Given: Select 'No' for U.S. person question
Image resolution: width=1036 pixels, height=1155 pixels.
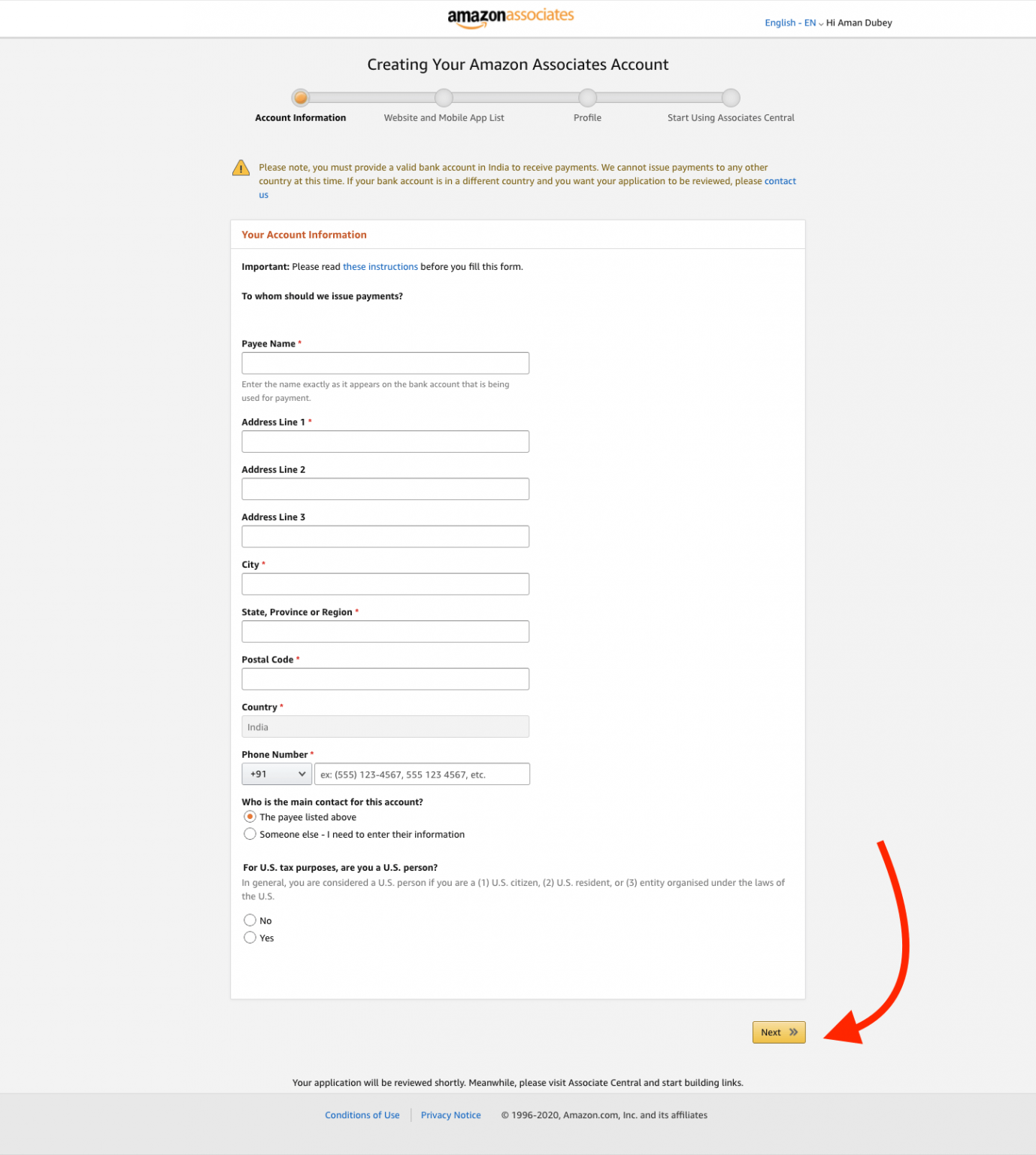Looking at the screenshot, I should point(250,920).
